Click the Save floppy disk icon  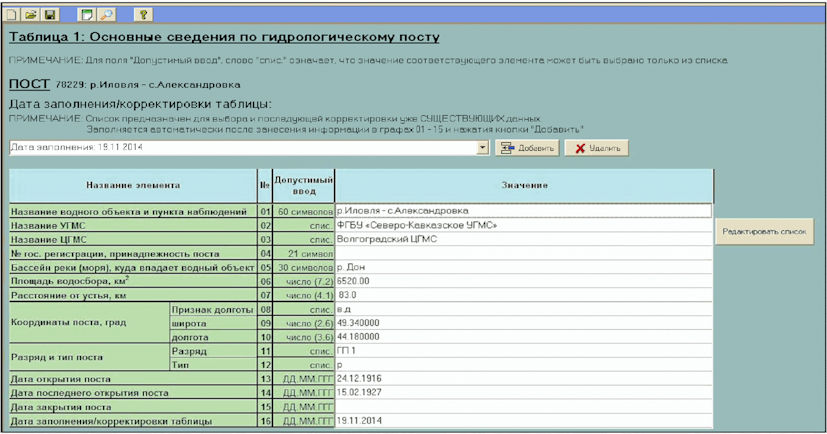point(49,15)
